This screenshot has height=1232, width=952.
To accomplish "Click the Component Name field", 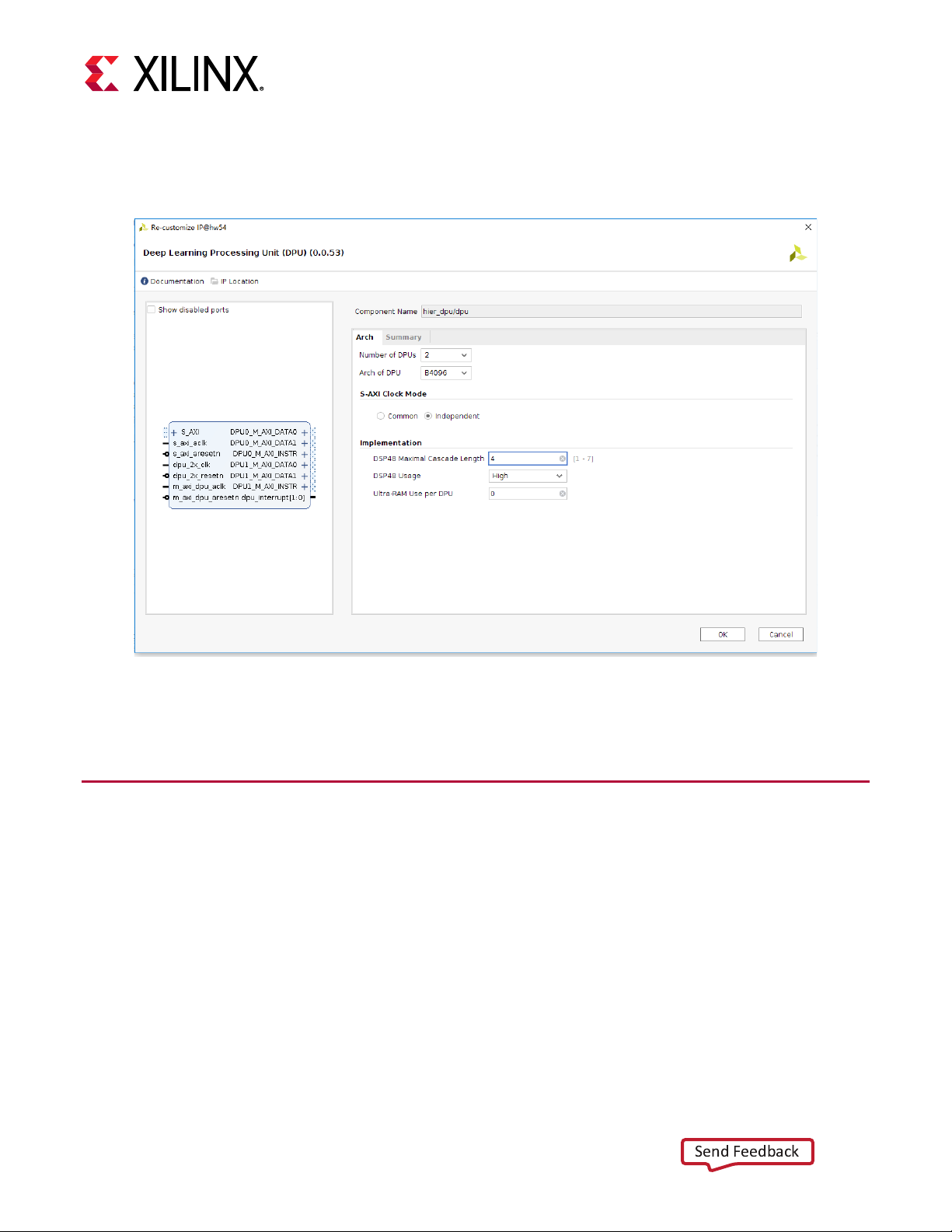I will coord(611,312).
